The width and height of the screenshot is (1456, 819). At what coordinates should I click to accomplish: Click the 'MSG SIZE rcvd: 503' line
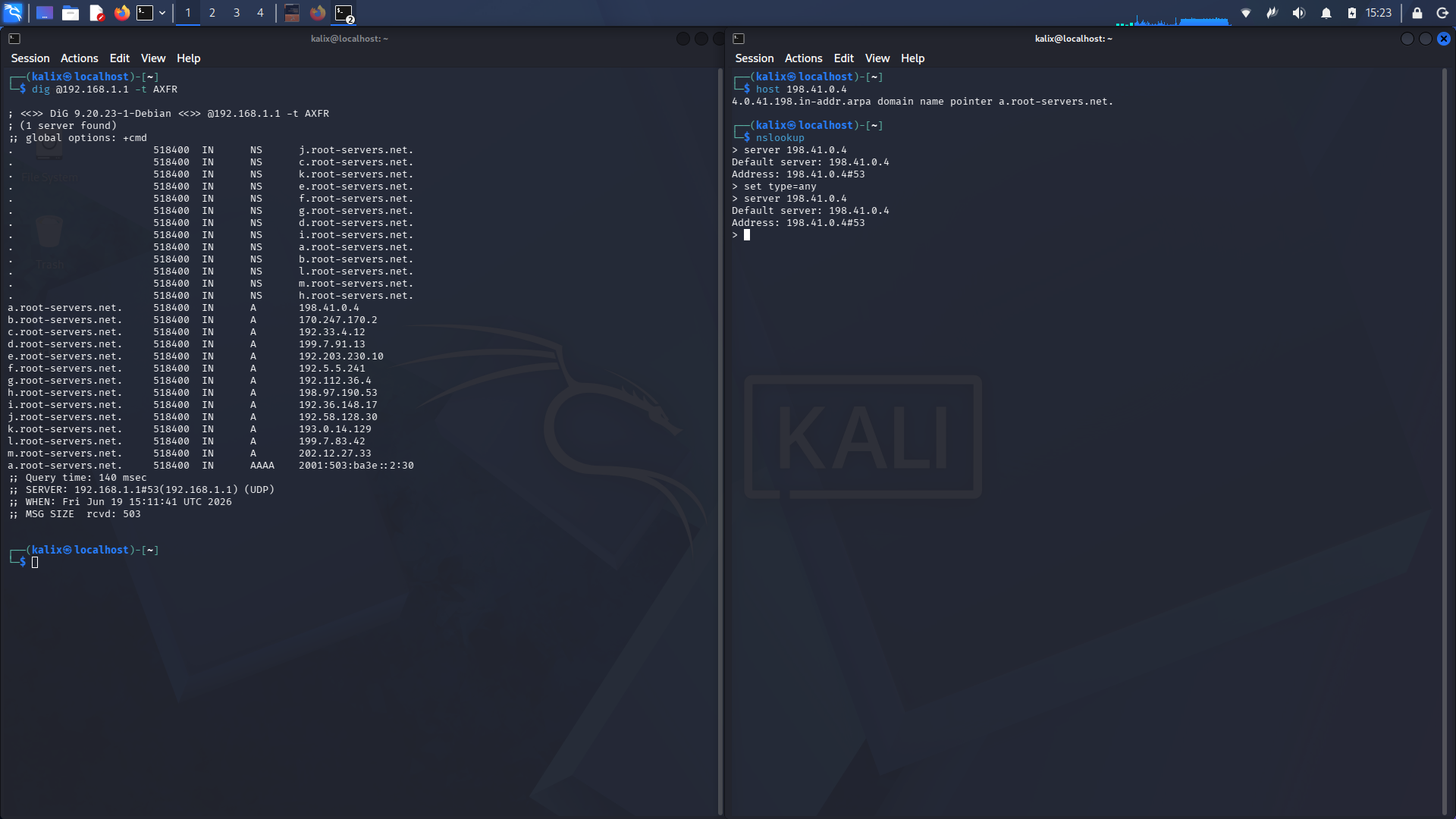[75, 514]
